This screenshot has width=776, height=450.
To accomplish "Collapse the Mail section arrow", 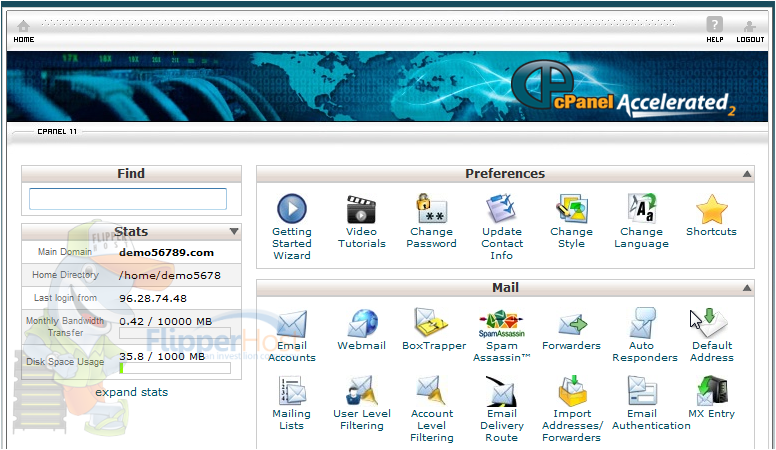I will [747, 288].
